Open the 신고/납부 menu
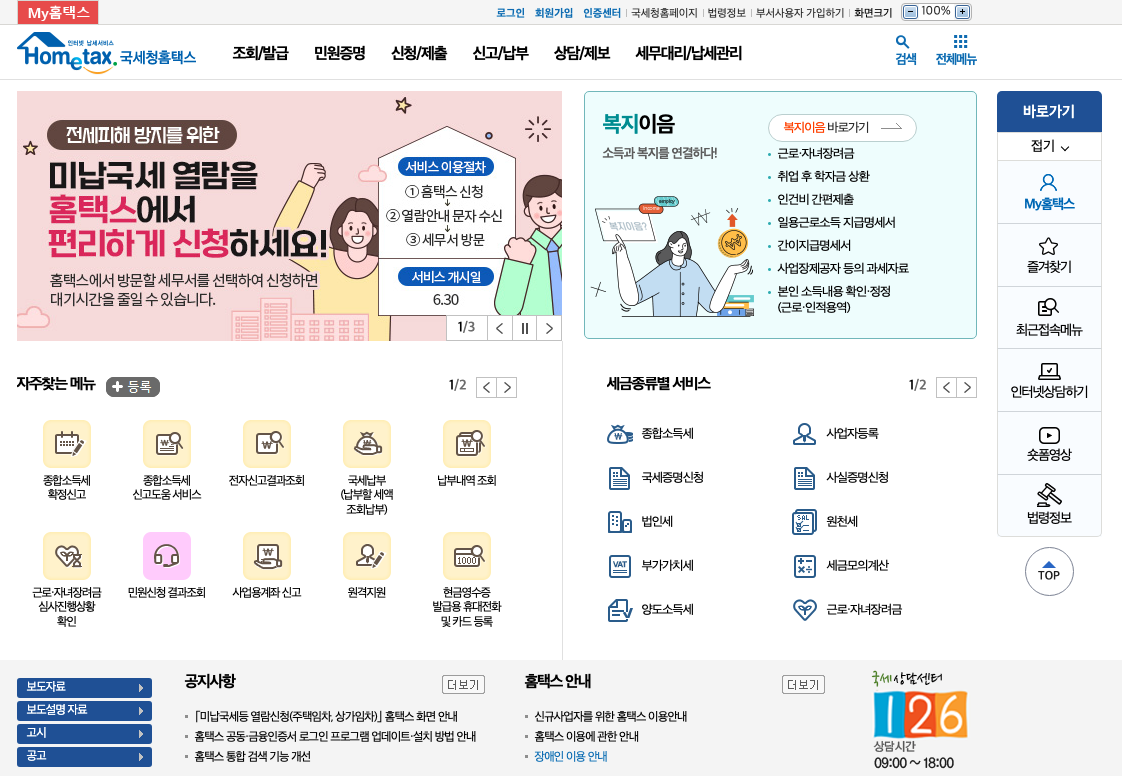Viewport: 1122px width, 776px height. coord(500,53)
